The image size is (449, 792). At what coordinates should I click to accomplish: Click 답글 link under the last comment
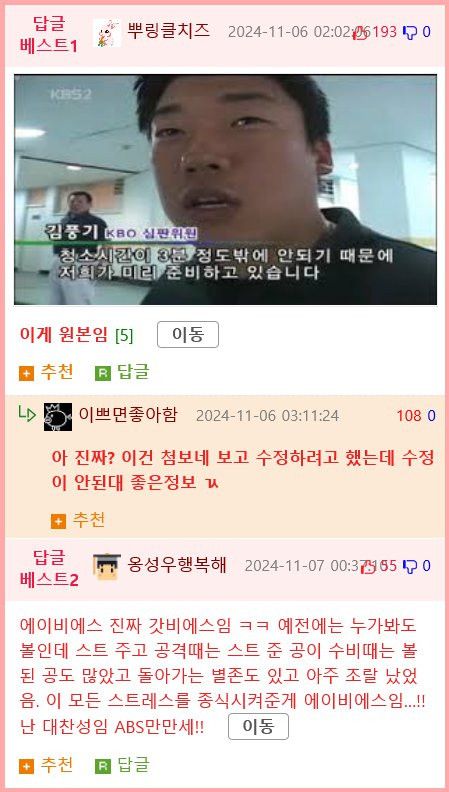click(x=133, y=765)
